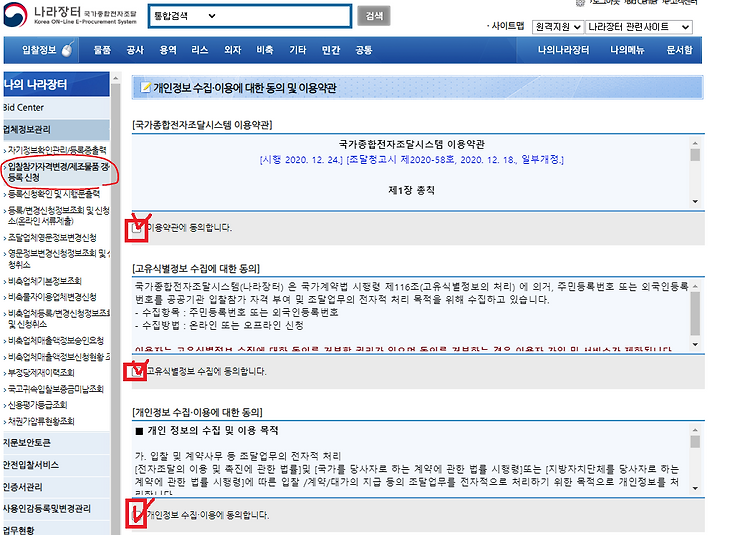
Task: Click the 나의 나라장터 sidebar header
Action: [x=56, y=85]
